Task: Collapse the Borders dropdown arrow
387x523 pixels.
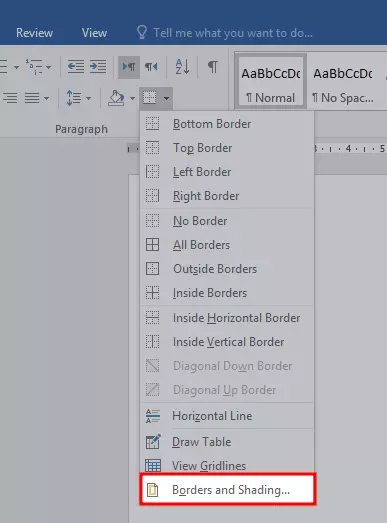Action: click(x=166, y=98)
